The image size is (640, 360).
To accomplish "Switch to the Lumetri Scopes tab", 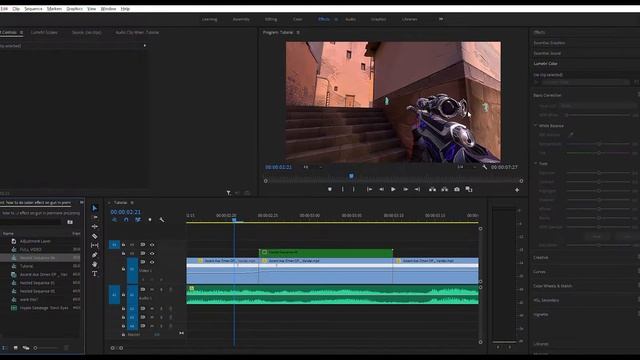I will pyautogui.click(x=44, y=32).
